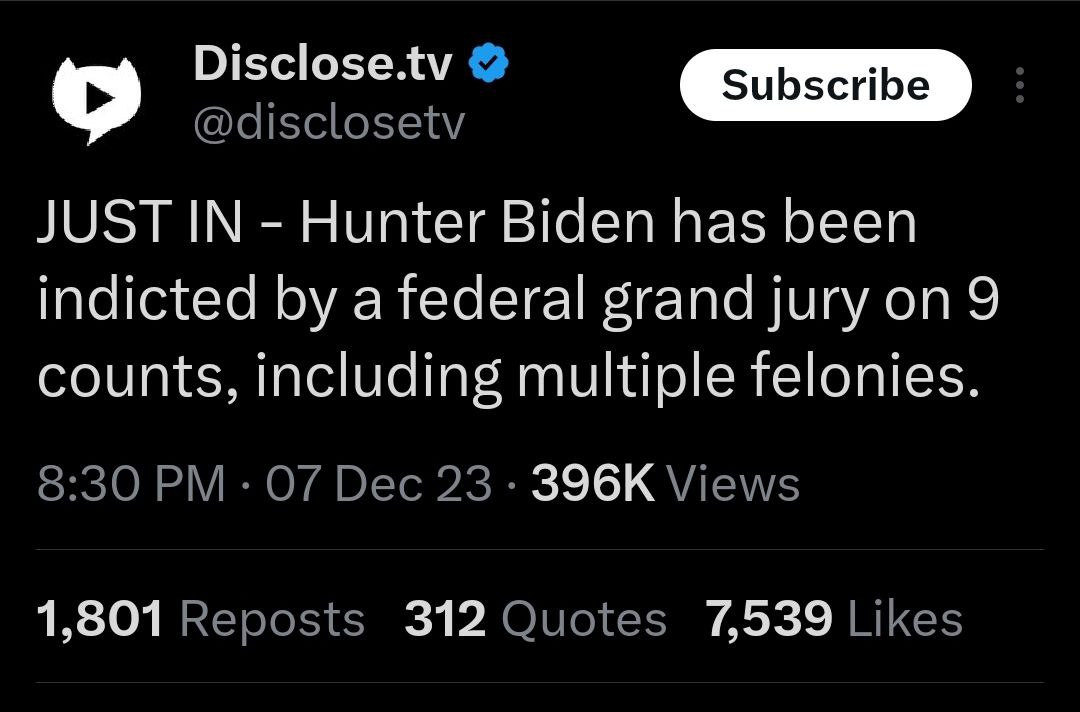This screenshot has width=1080, height=712.
Task: Click the word "Views" label
Action: (x=733, y=484)
